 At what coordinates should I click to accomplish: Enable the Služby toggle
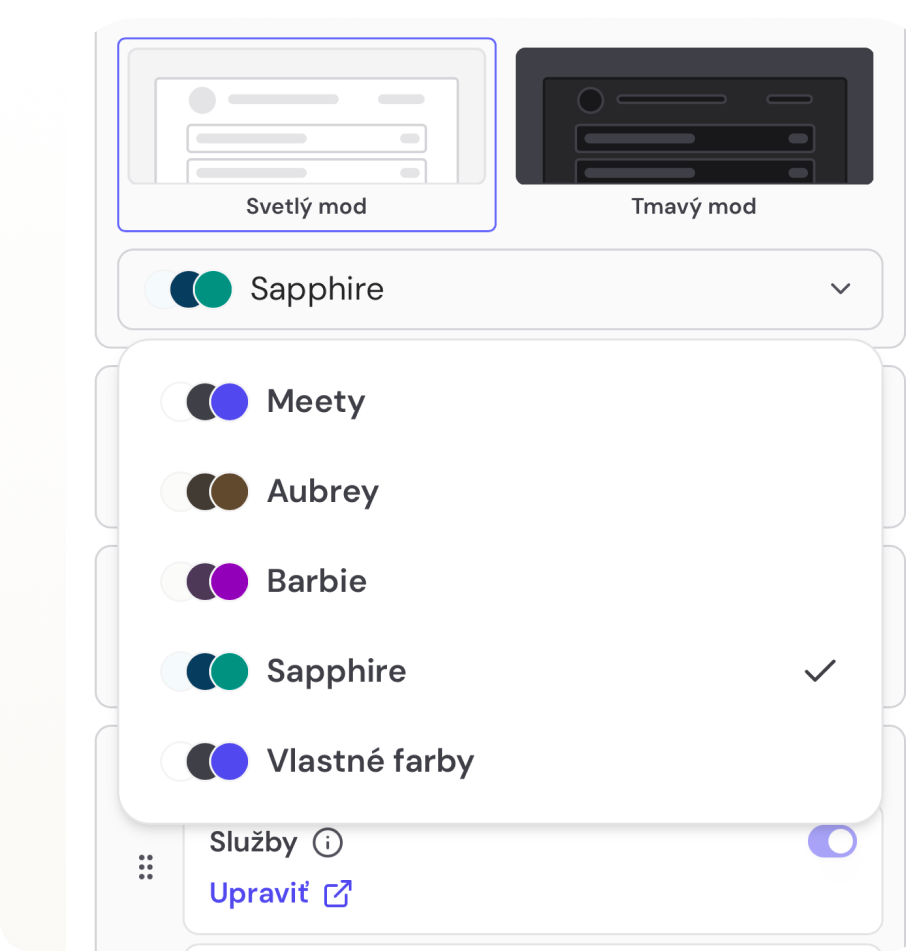(833, 841)
